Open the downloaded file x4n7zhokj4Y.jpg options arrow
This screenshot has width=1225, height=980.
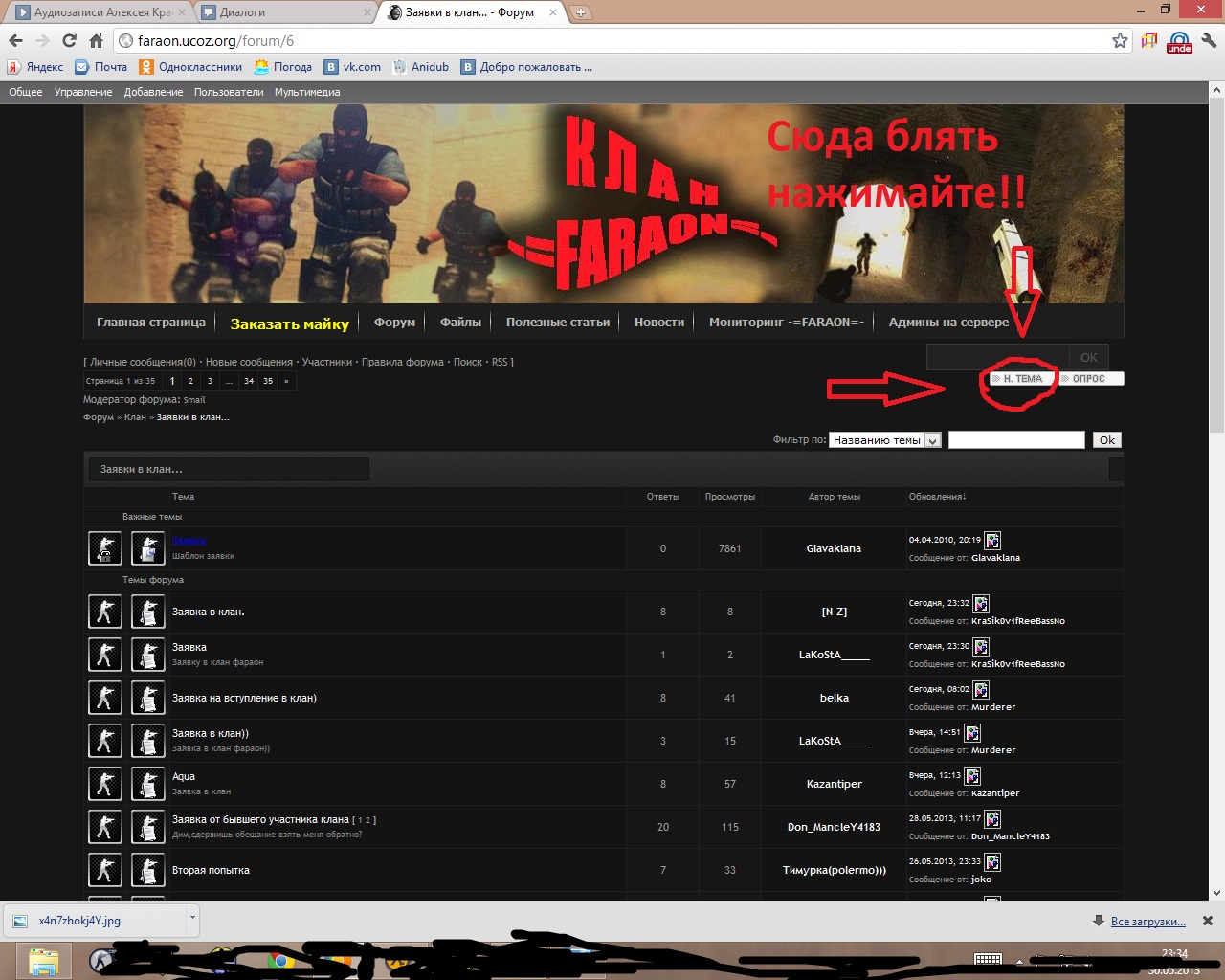point(192,918)
